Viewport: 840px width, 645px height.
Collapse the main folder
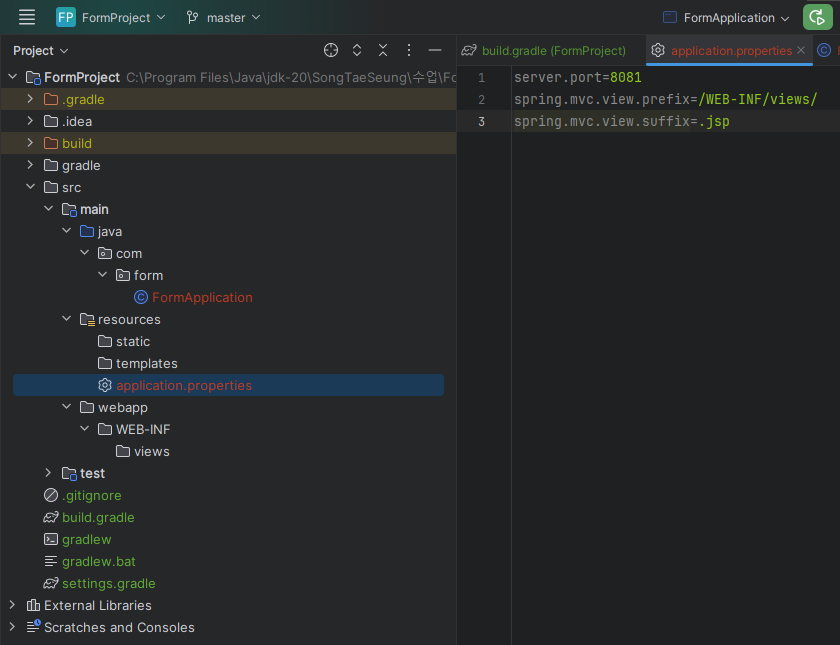pyautogui.click(x=49, y=208)
